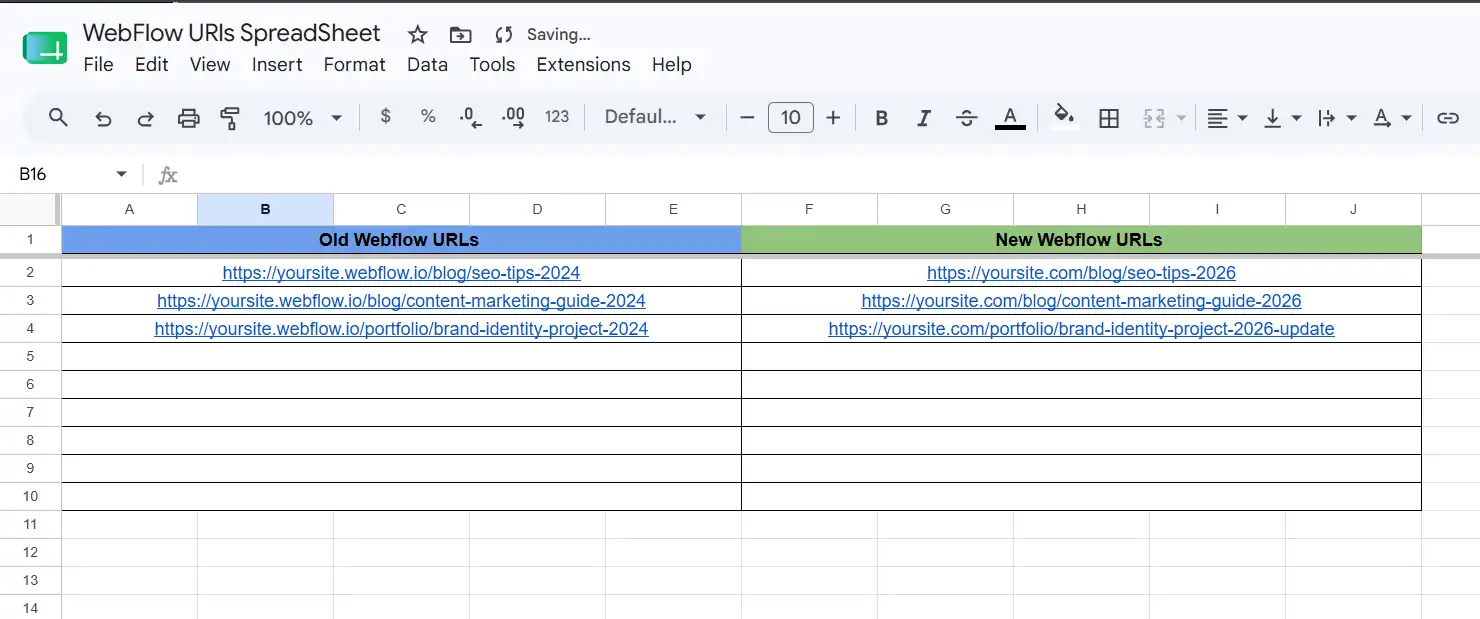Select row 10 header
Screen dimensions: 1480x619
(x=30, y=497)
